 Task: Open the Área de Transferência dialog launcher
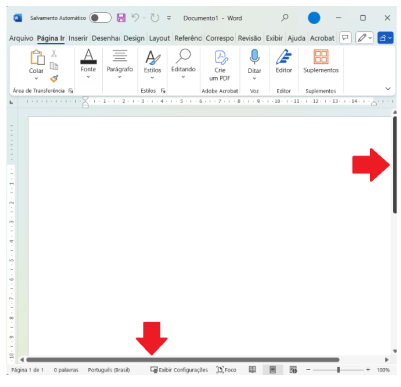tap(71, 91)
